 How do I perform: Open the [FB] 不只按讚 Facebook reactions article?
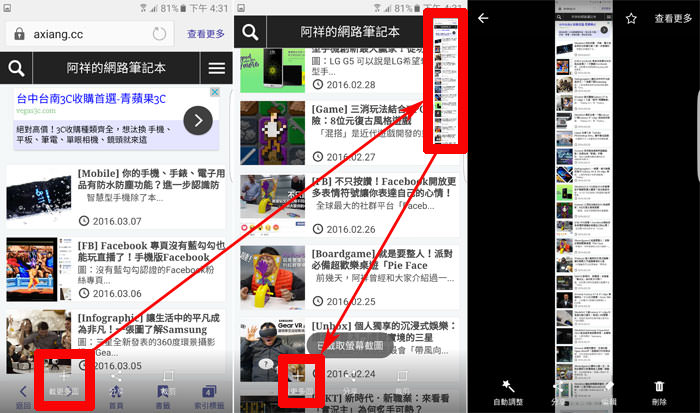click(x=384, y=187)
